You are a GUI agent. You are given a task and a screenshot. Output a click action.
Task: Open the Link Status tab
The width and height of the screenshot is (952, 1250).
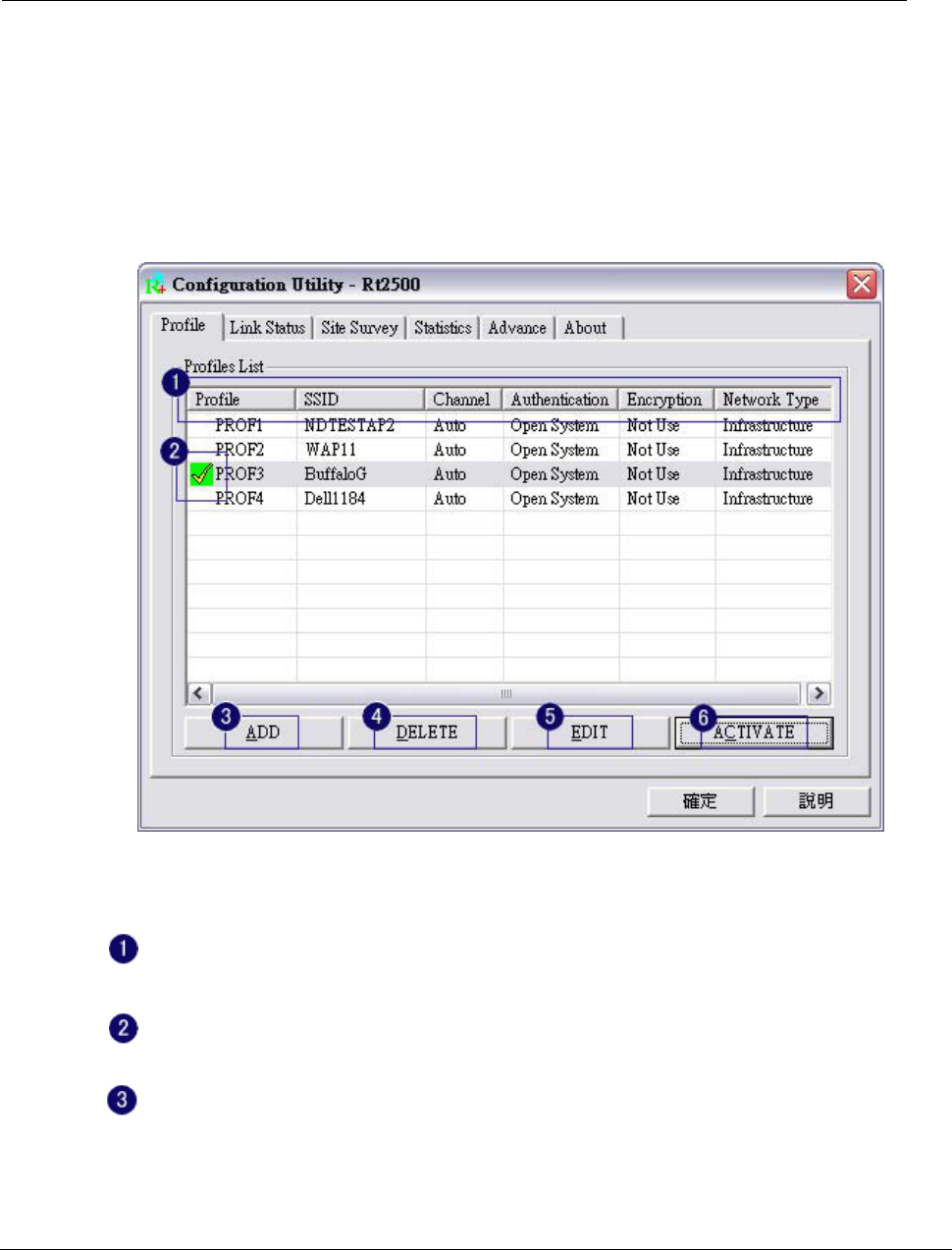(267, 328)
